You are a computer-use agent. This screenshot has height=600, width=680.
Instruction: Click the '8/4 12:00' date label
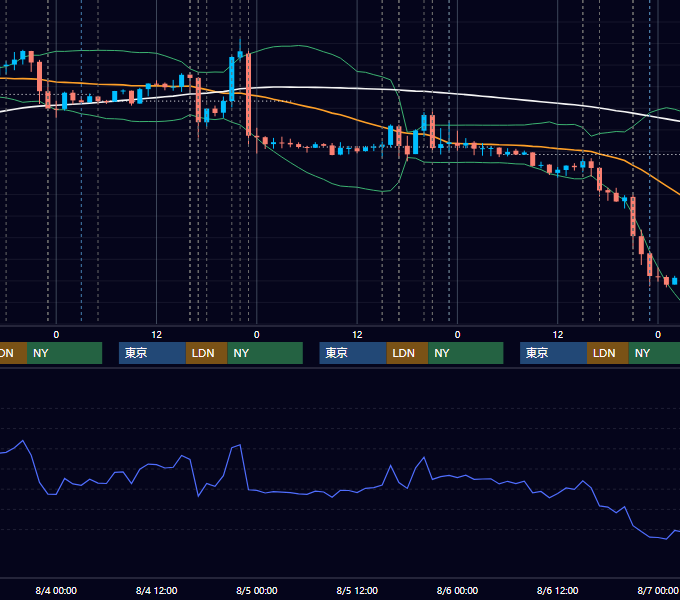click(x=157, y=590)
